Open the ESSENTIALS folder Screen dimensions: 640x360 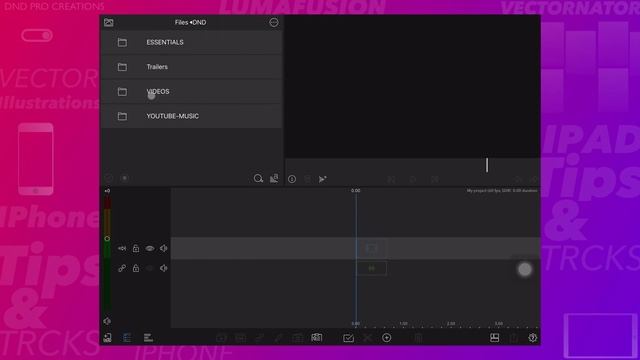point(191,42)
